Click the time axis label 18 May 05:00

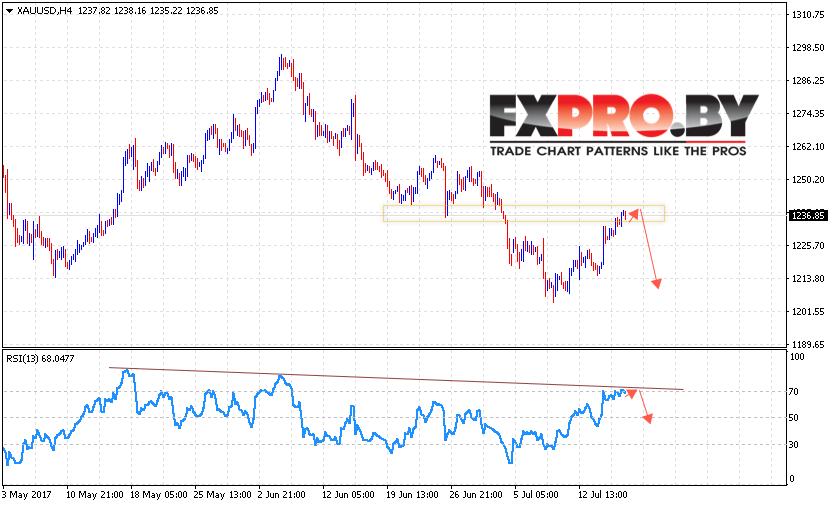coord(159,495)
